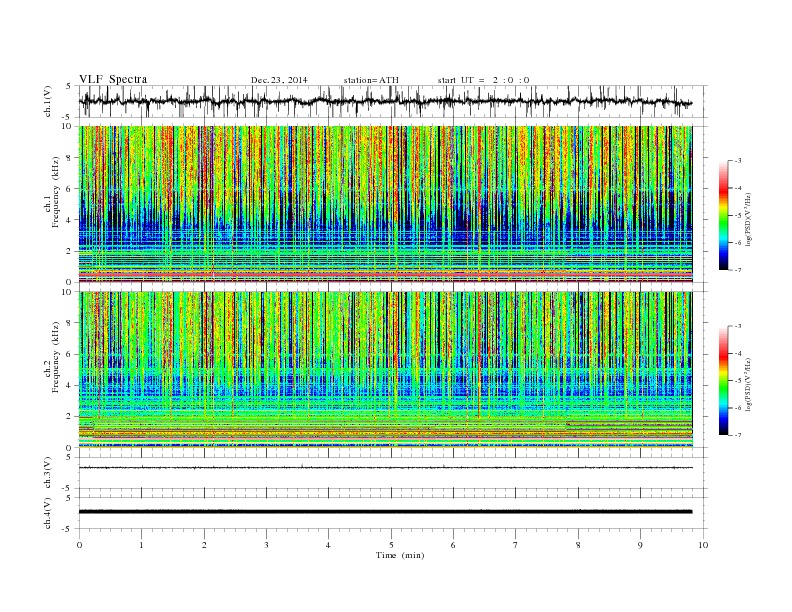Click the ch.1 spectrogram panel

pyautogui.click(x=385, y=204)
